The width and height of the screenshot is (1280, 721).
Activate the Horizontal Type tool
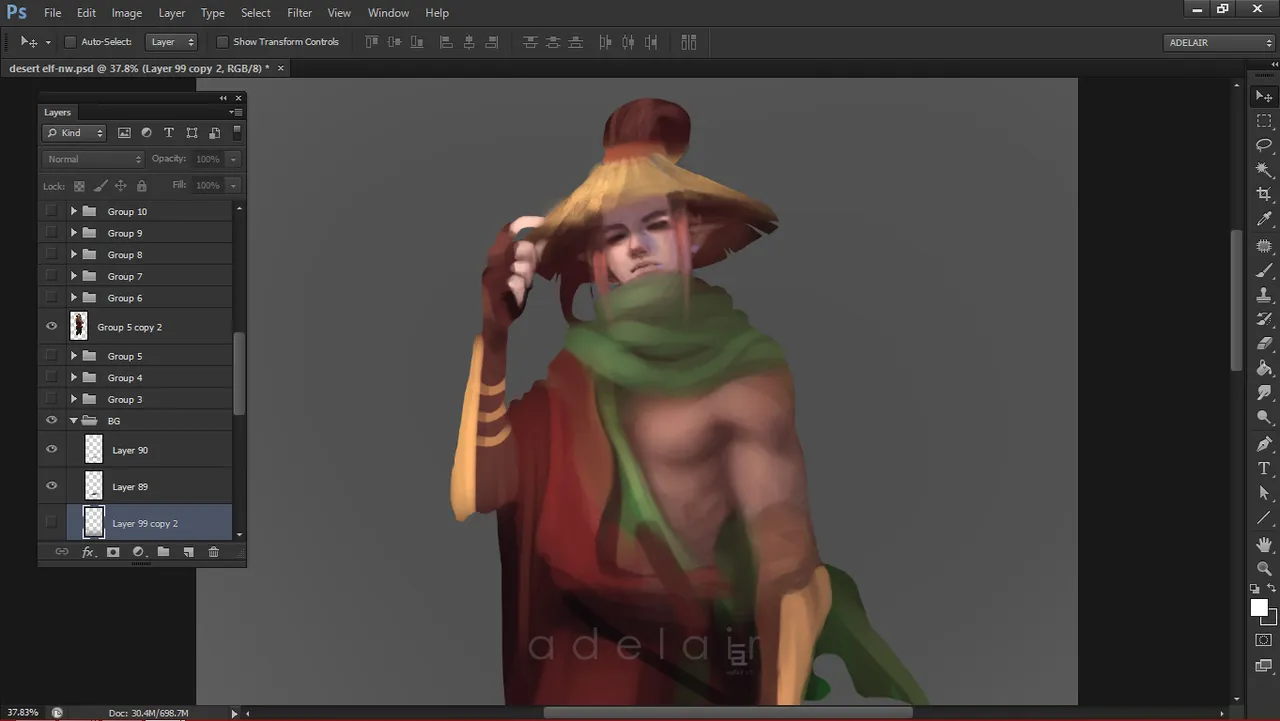(x=1264, y=468)
